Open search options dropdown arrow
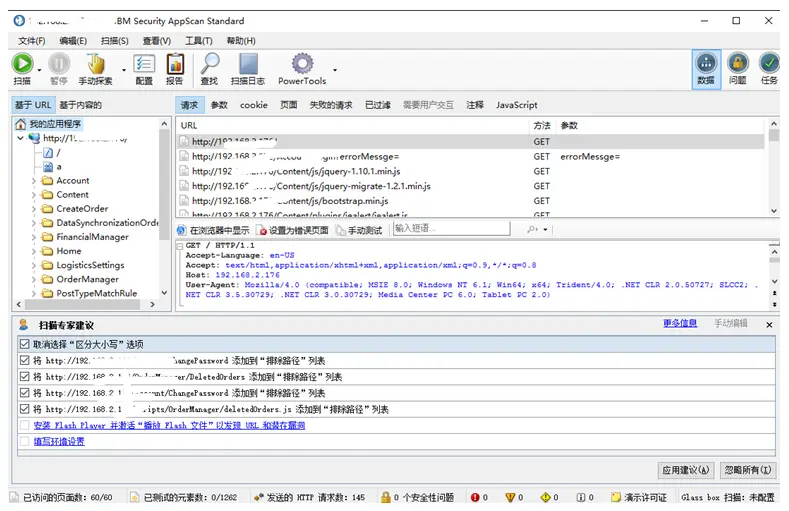This screenshot has width=789, height=511. click(545, 230)
